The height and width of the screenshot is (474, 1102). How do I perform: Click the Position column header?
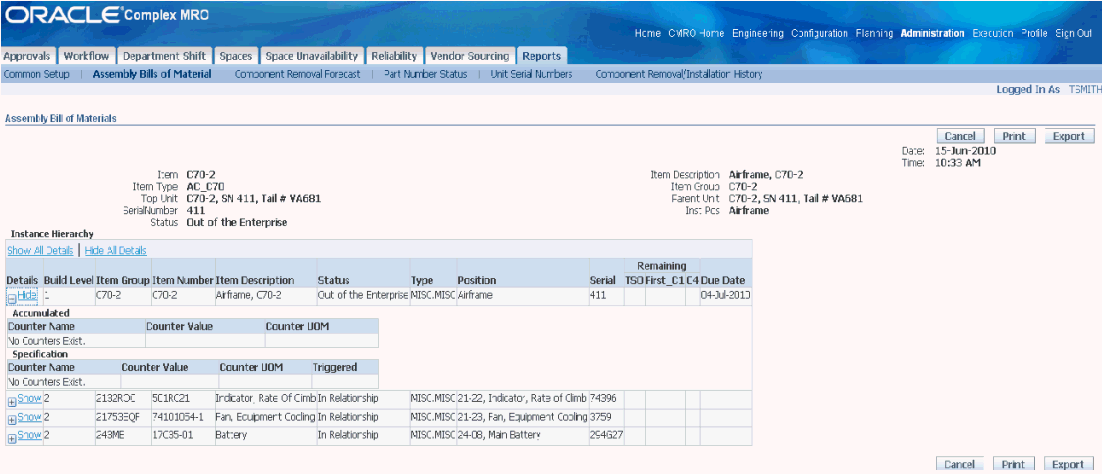click(477, 280)
